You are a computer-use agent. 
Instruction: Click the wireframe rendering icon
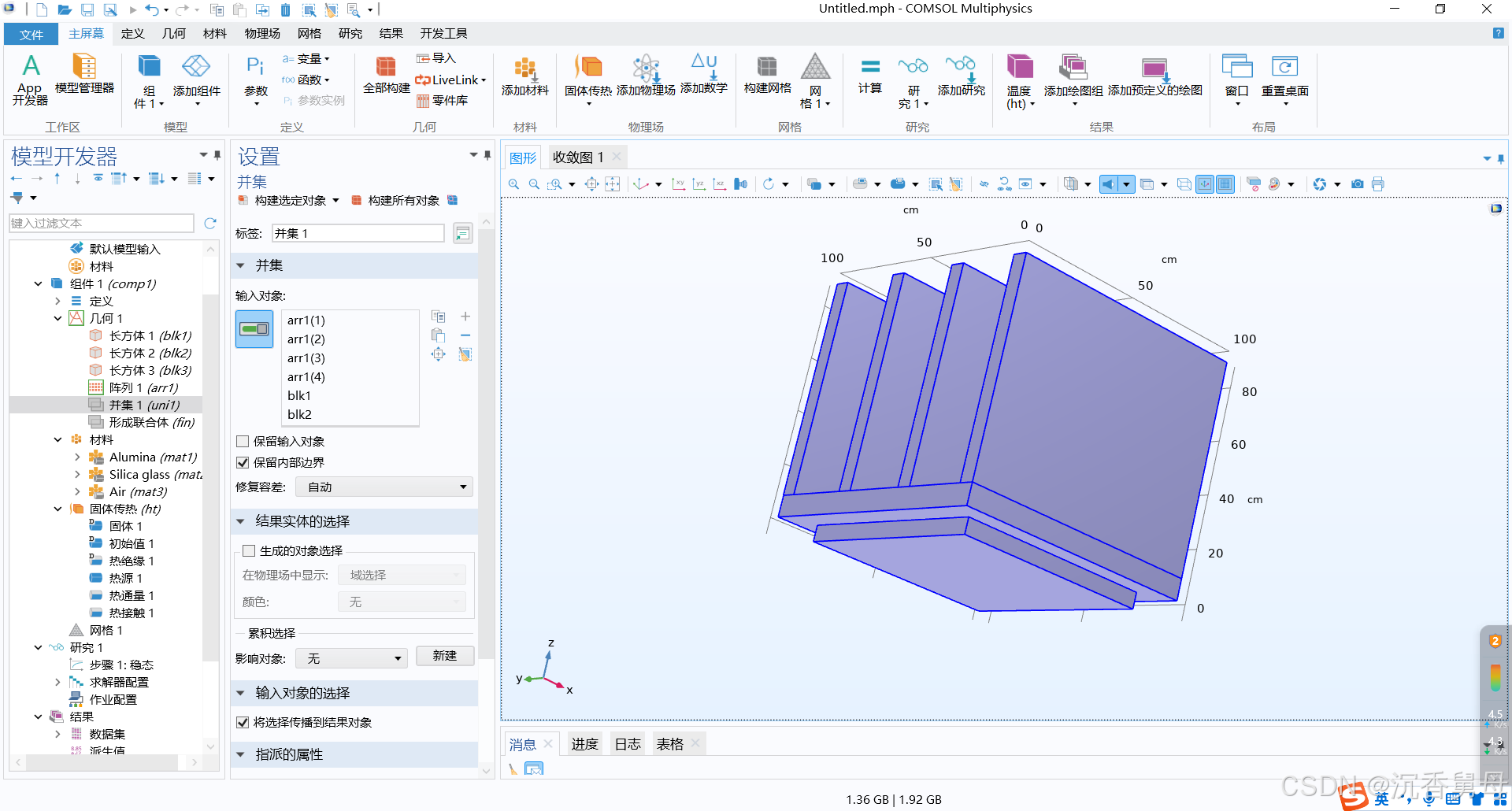click(1184, 184)
